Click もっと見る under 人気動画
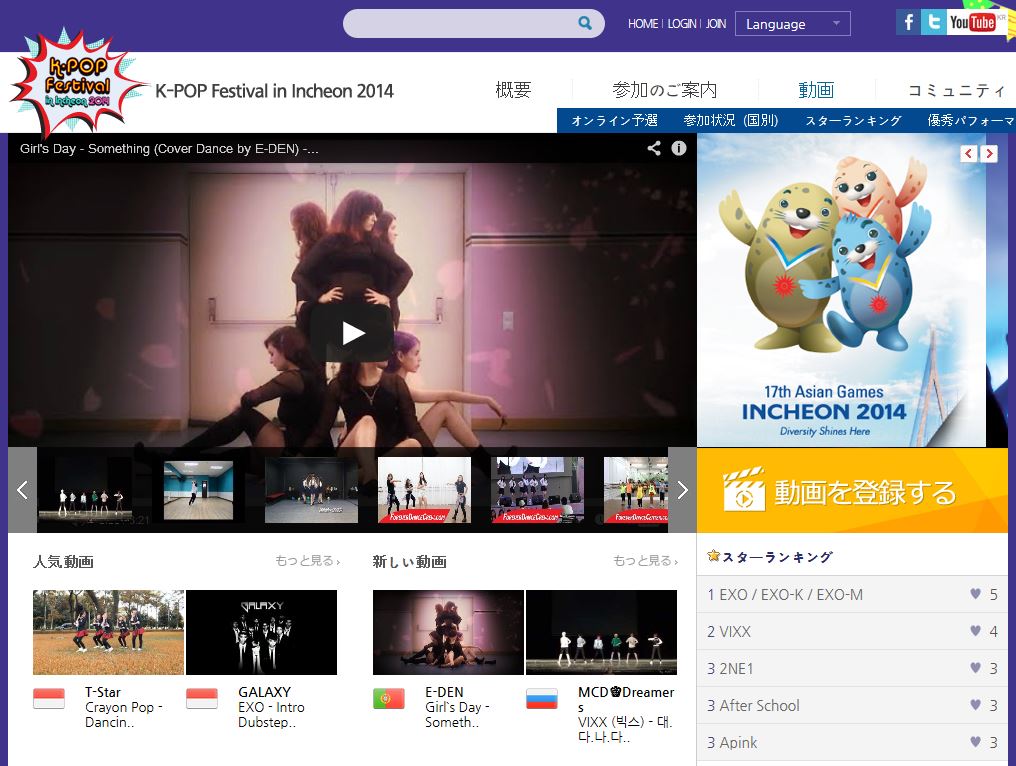This screenshot has height=766, width=1016. click(x=307, y=561)
